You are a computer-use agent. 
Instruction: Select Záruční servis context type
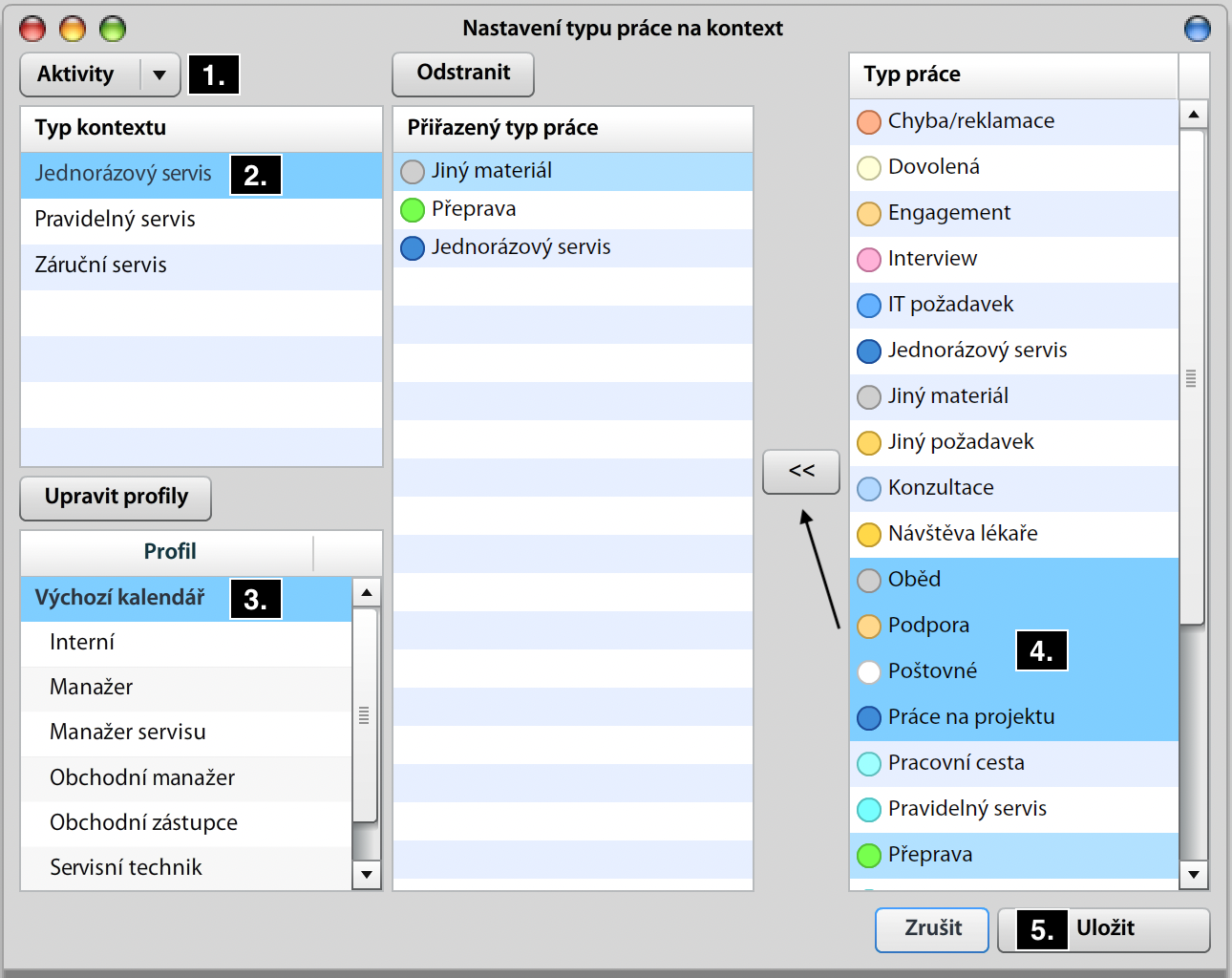(100, 266)
